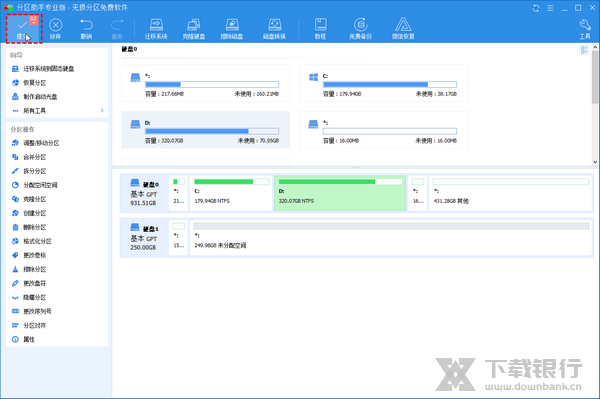Screen dimensions: 600x399
Task: Click scrollbar down arrow in partition list
Action: pos(595,162)
